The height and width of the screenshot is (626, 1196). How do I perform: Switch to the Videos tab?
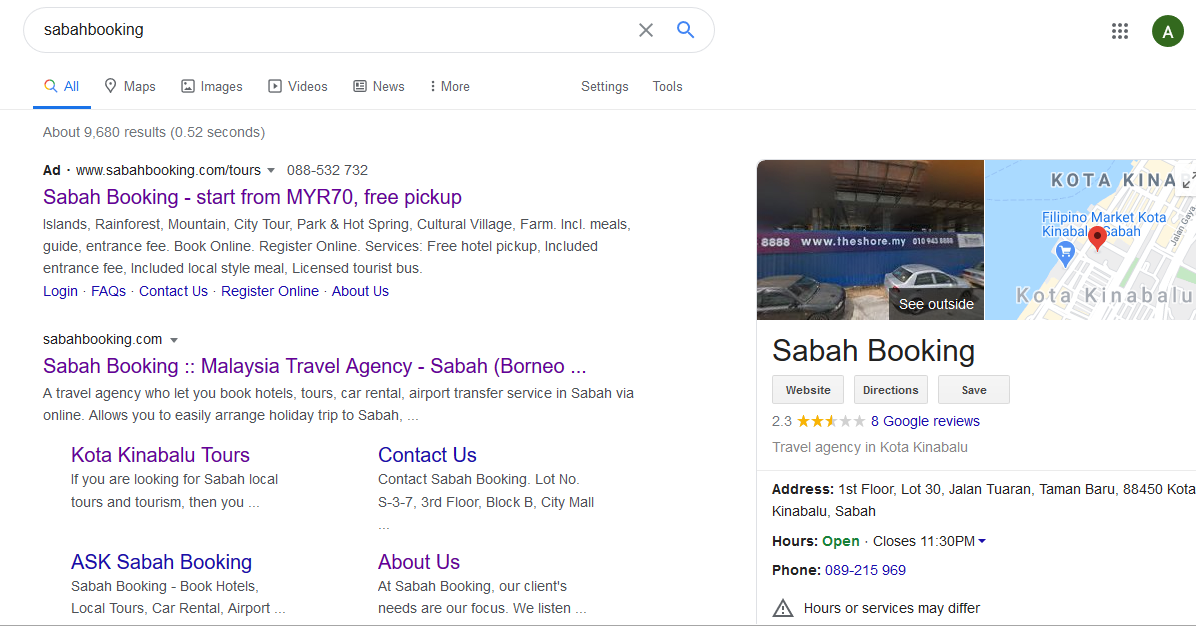click(x=297, y=86)
